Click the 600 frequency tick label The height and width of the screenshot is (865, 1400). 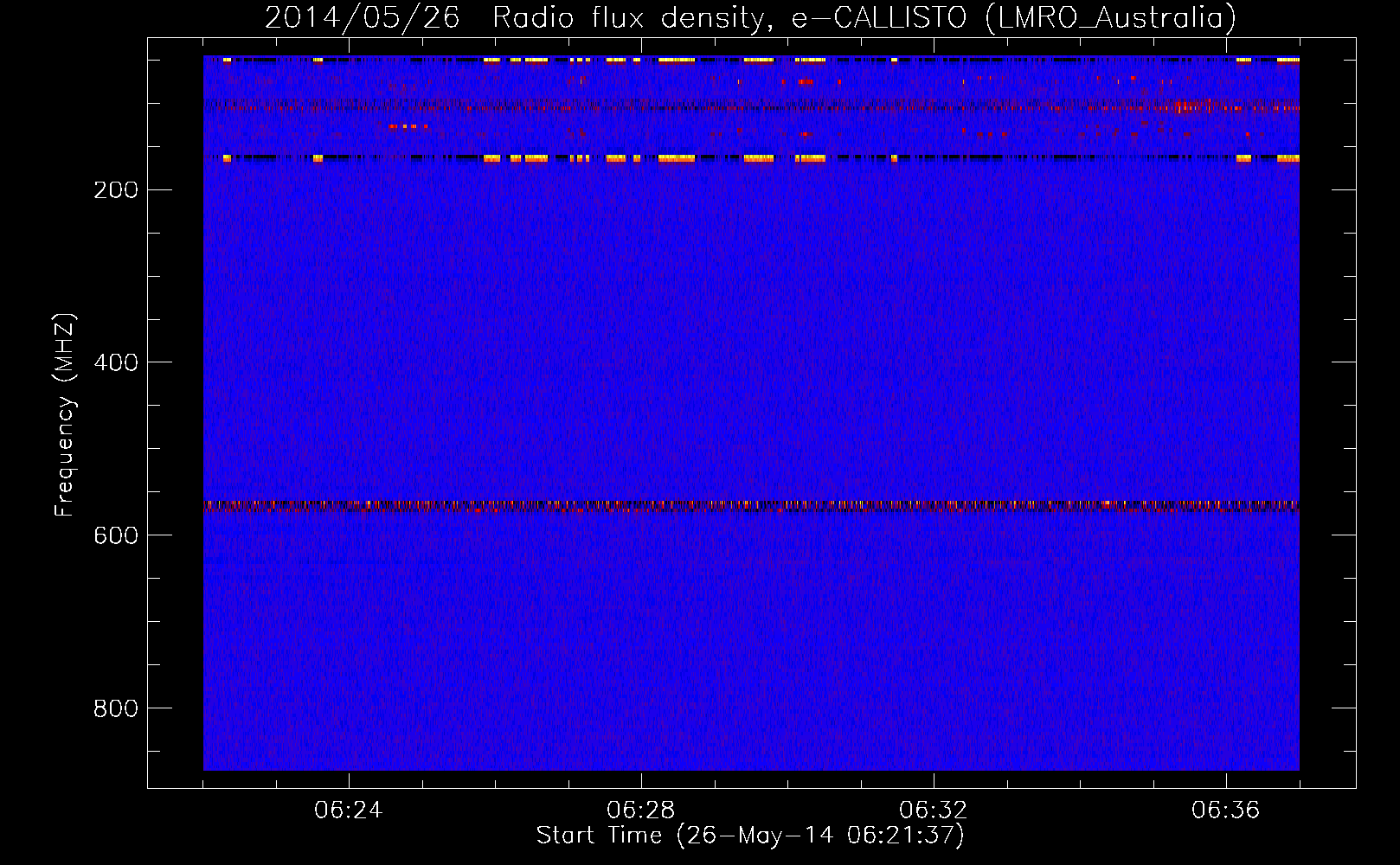click(x=116, y=535)
